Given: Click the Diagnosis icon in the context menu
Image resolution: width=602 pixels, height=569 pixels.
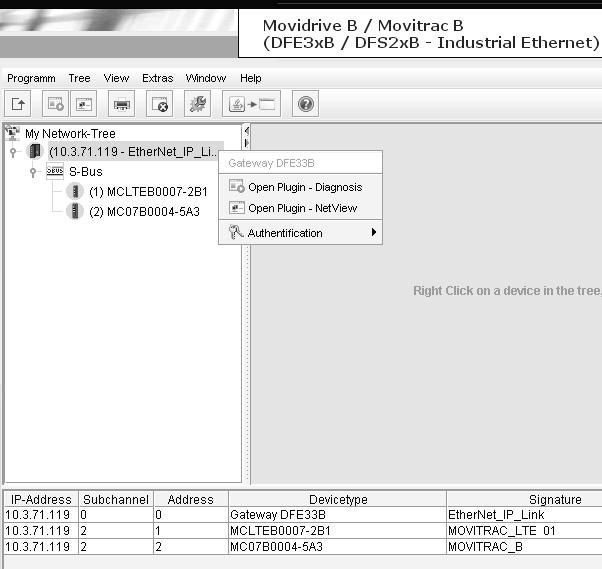Looking at the screenshot, I should pos(236,187).
